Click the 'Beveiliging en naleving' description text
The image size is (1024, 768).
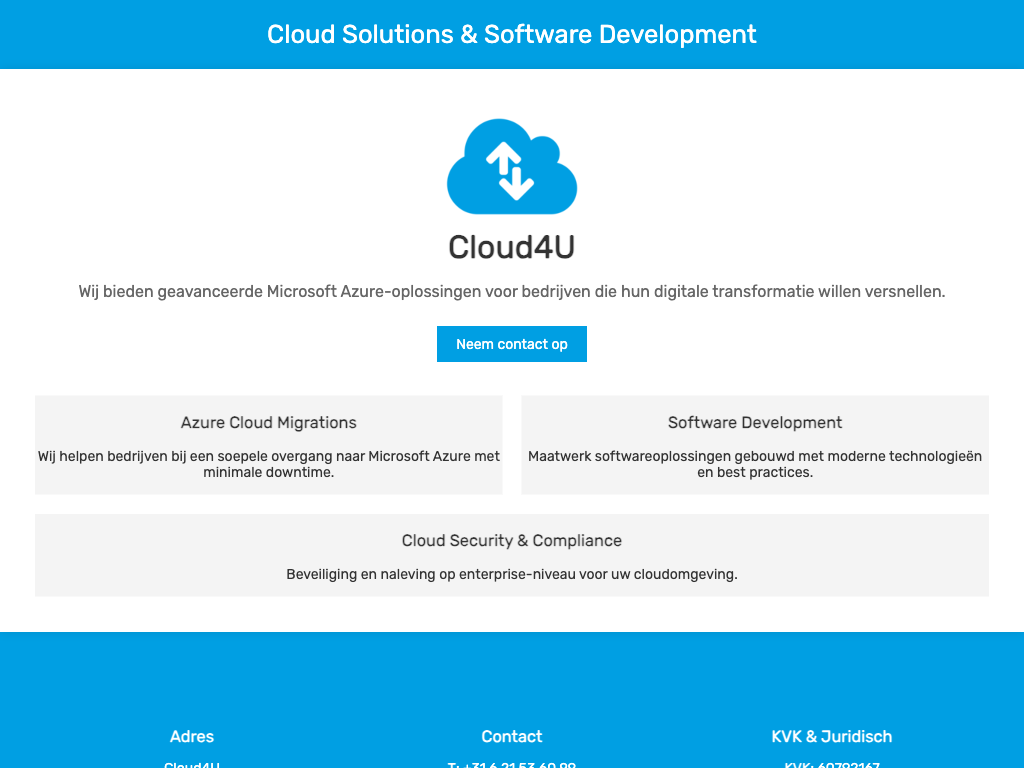coord(511,575)
